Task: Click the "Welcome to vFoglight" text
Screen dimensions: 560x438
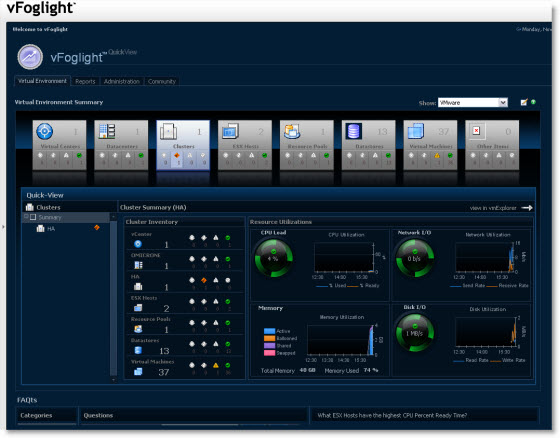Action: point(40,29)
